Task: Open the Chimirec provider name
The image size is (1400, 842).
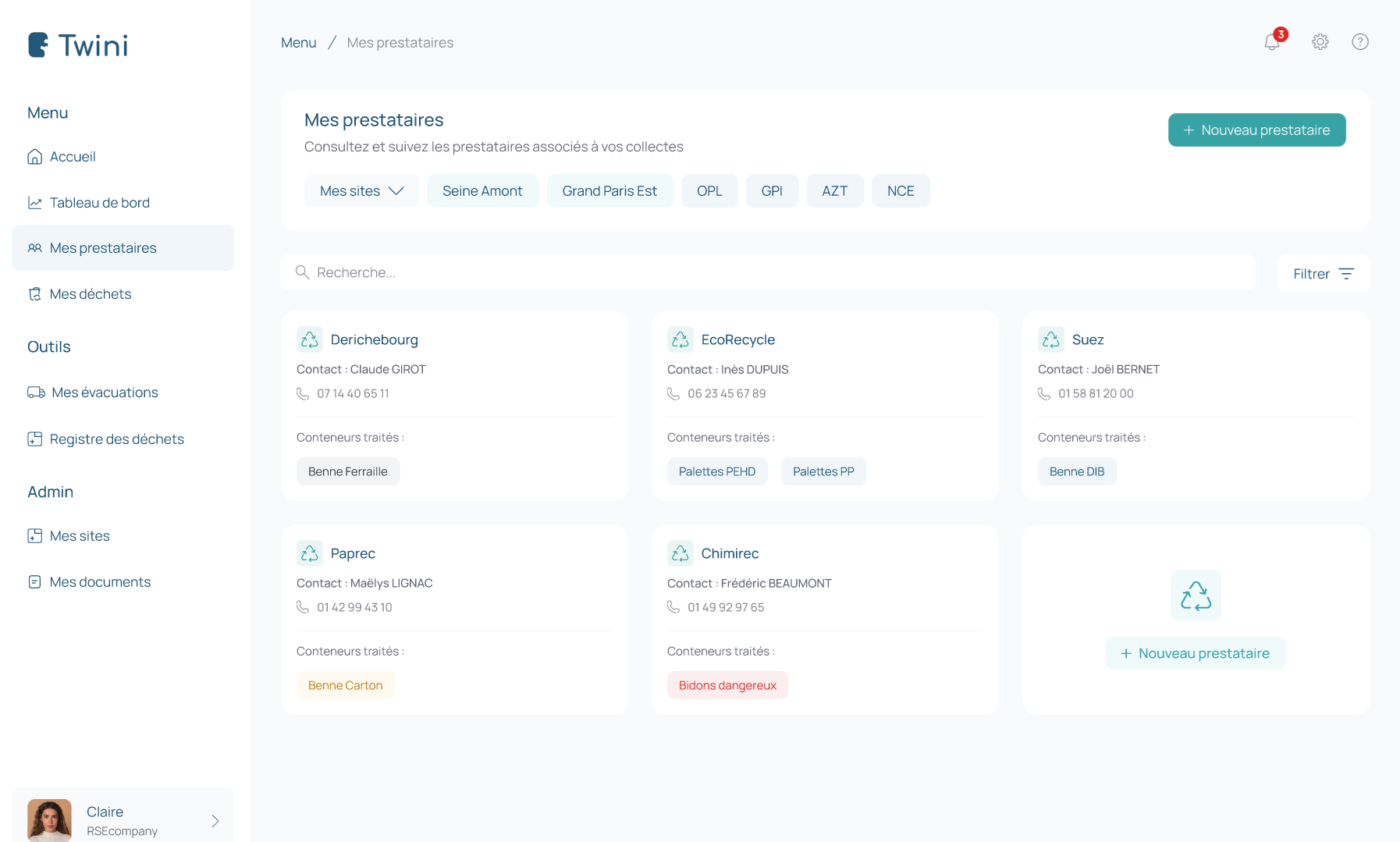Action: pos(730,553)
